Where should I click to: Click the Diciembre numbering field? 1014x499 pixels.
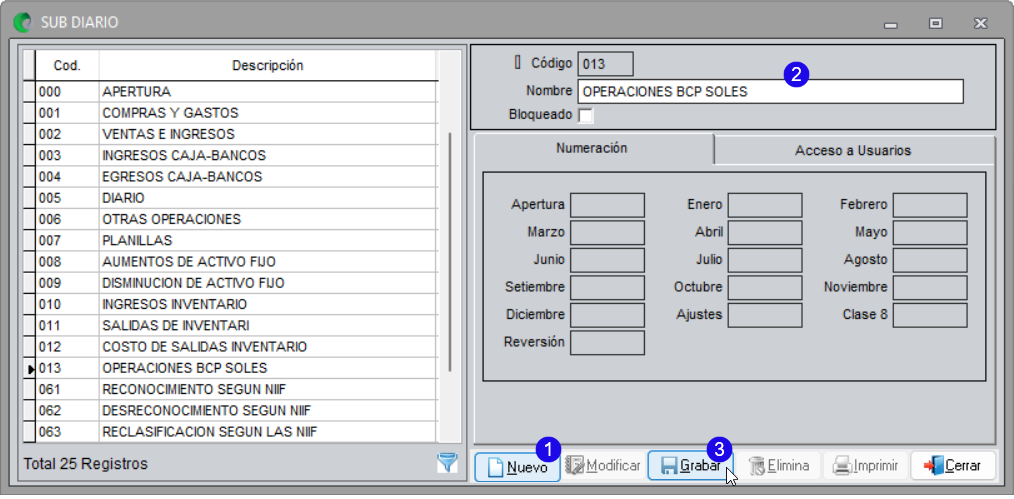607,315
